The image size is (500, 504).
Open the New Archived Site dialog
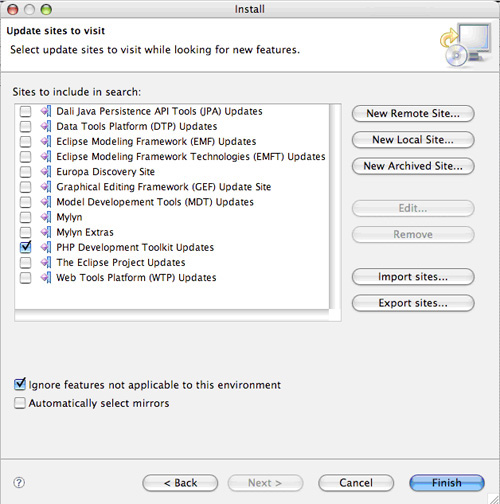(413, 166)
